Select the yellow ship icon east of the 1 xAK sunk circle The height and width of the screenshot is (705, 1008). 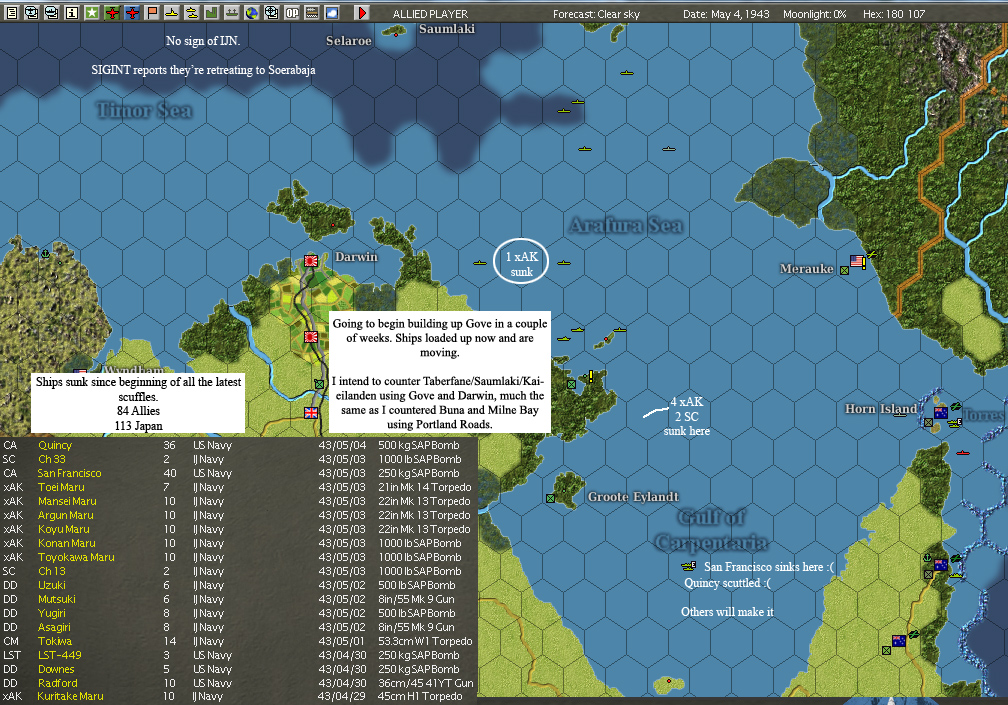(x=564, y=263)
